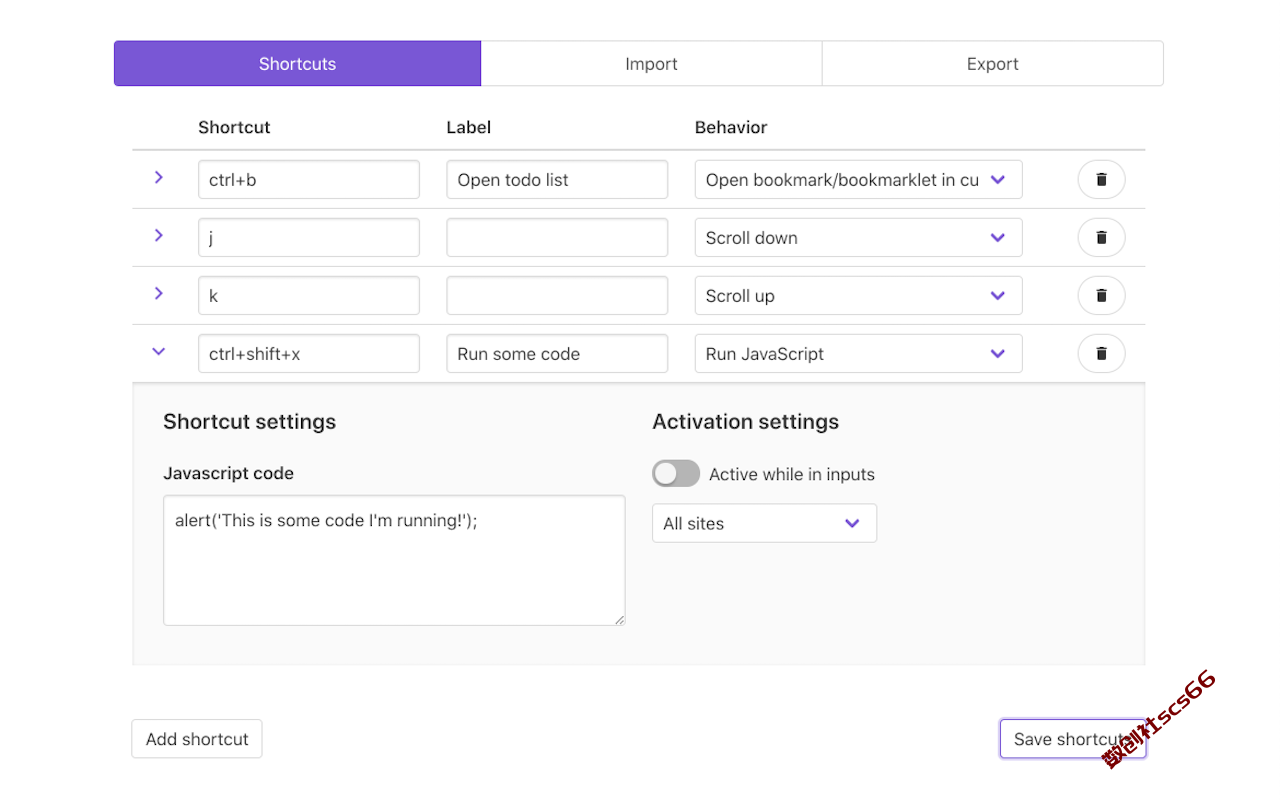This screenshot has height=800, width=1280.
Task: Expand the ctrl+b shortcut row
Action: click(158, 177)
